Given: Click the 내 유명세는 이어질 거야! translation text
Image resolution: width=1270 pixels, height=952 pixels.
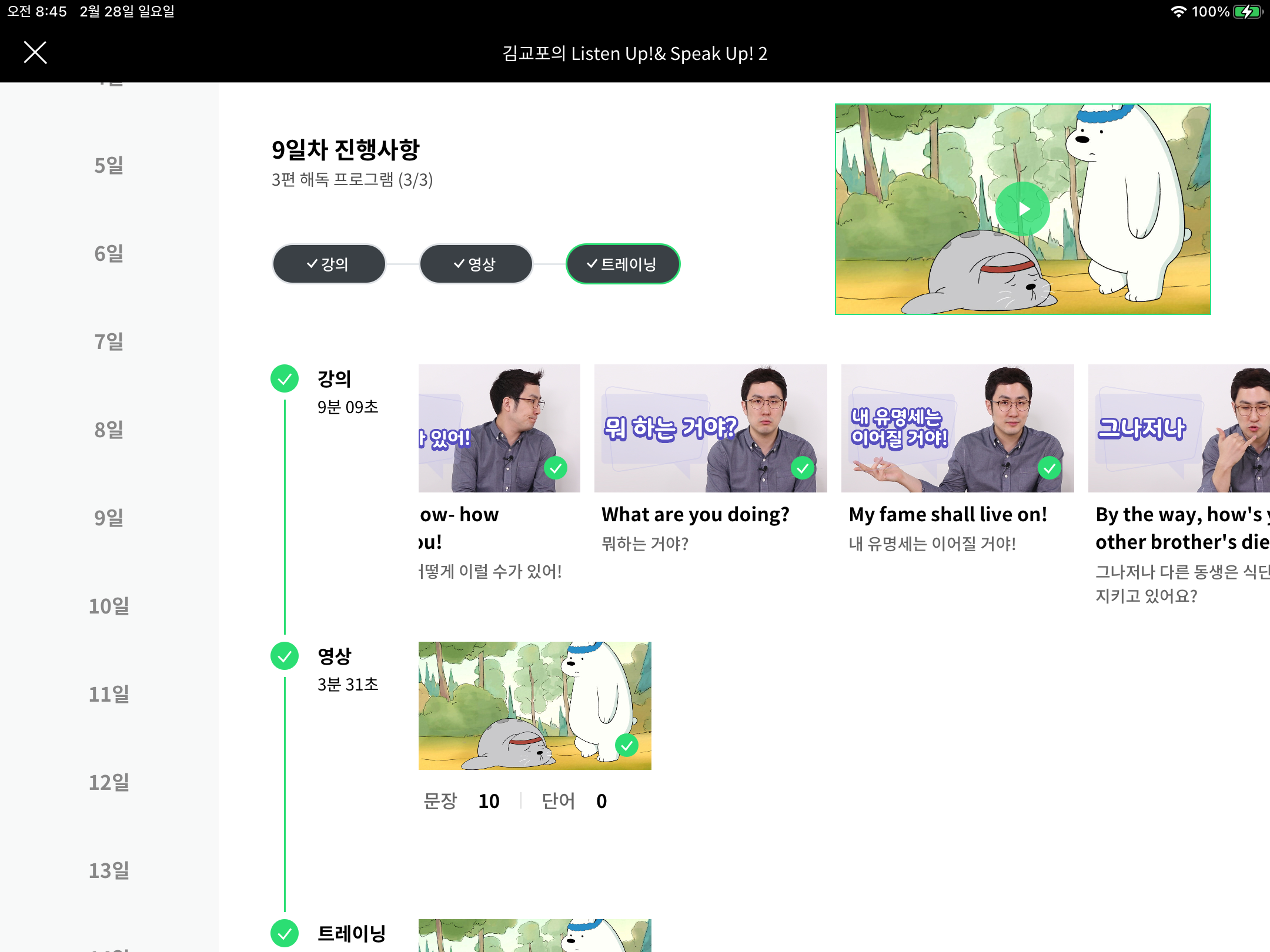Looking at the screenshot, I should (x=932, y=544).
